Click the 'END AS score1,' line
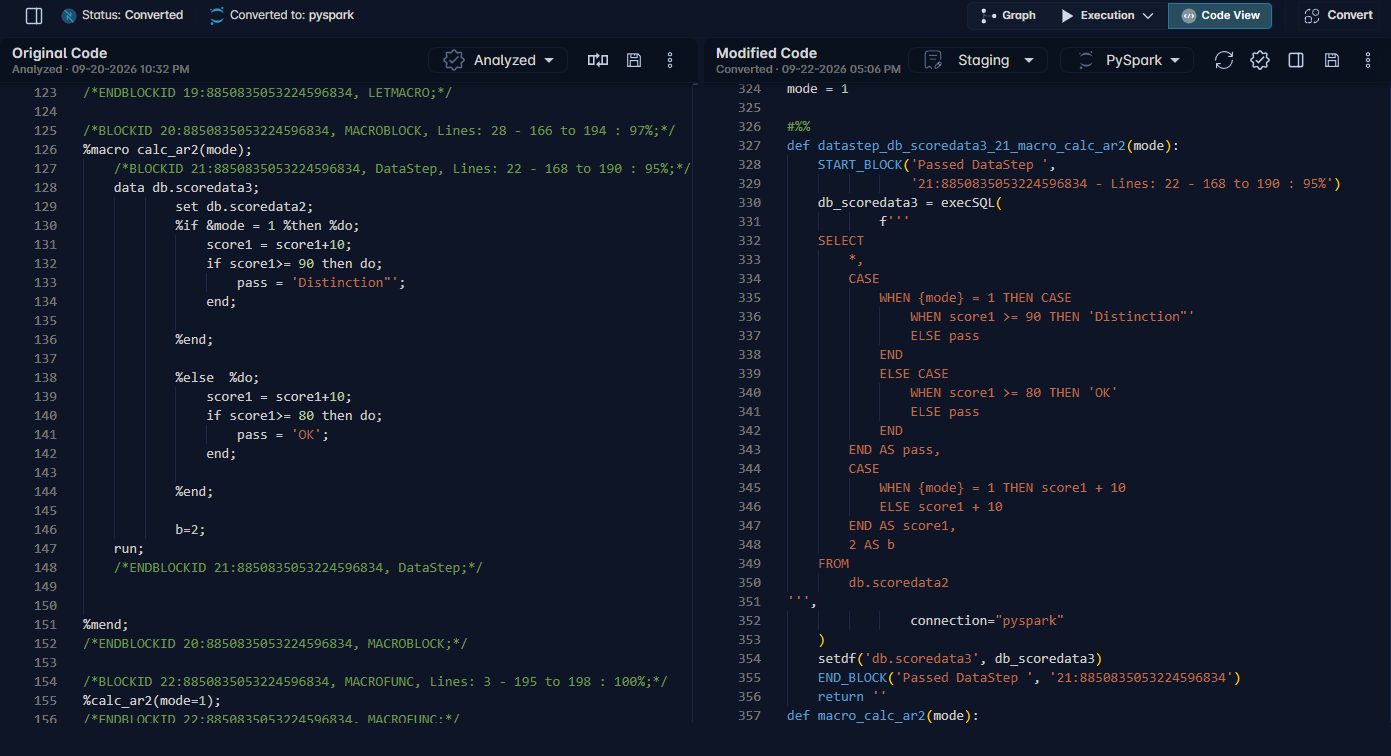 tap(902, 526)
